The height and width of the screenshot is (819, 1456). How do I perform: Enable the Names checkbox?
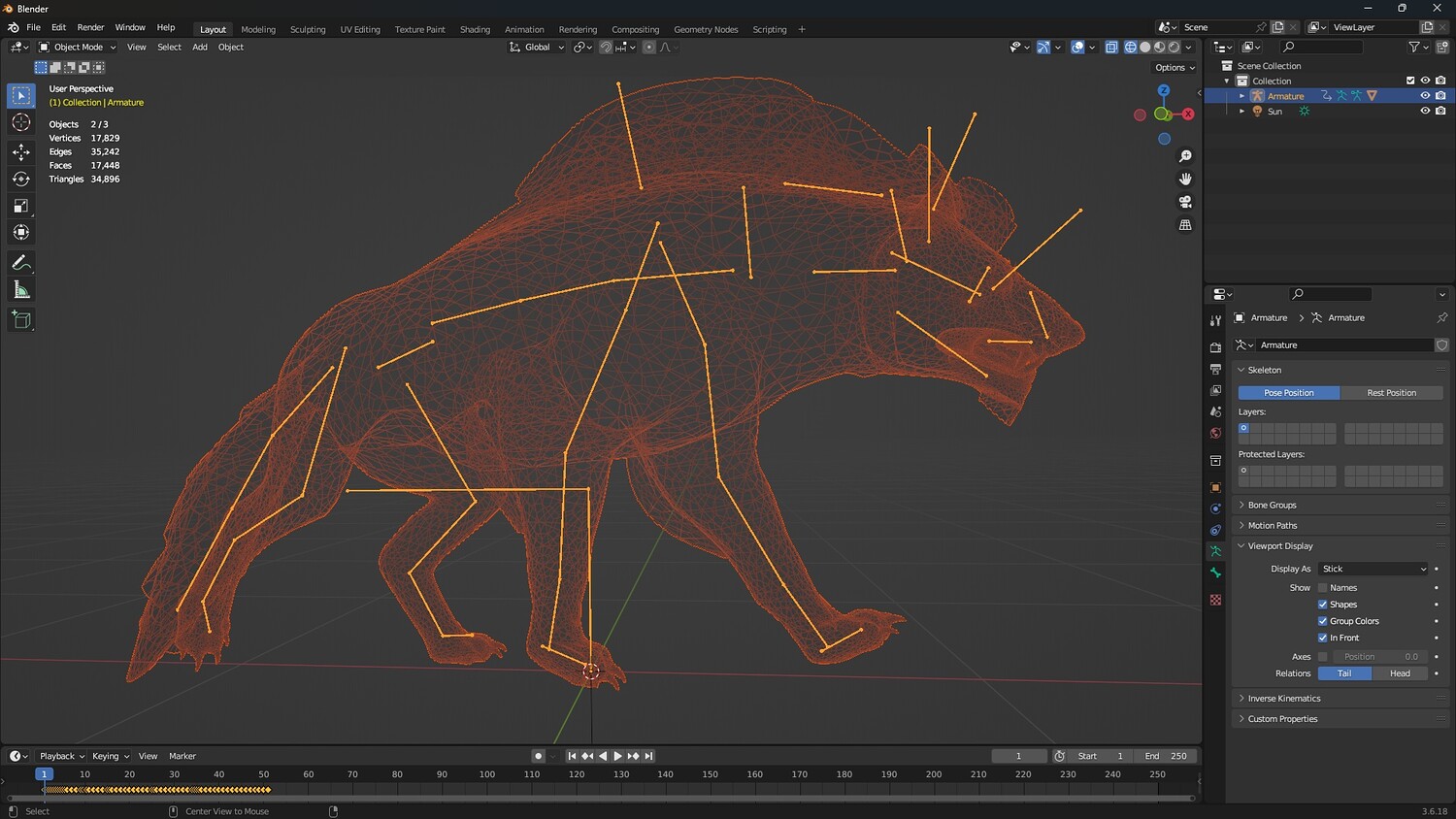[1322, 588]
